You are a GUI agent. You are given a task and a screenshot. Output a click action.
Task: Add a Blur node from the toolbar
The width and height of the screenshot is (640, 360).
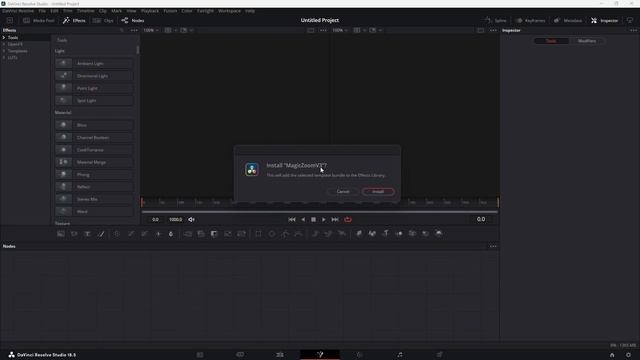click(171, 234)
